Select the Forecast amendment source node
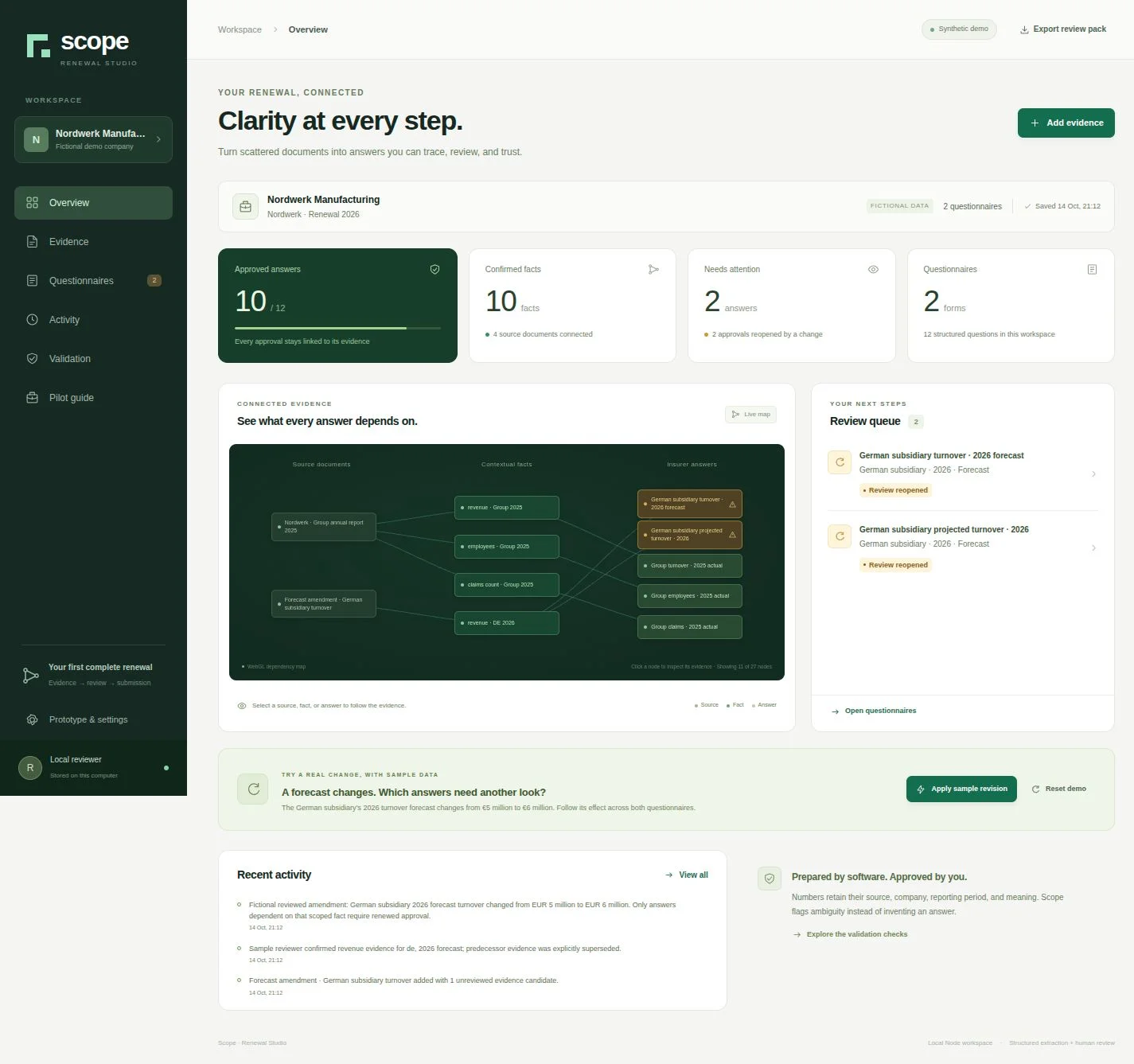 coord(324,604)
